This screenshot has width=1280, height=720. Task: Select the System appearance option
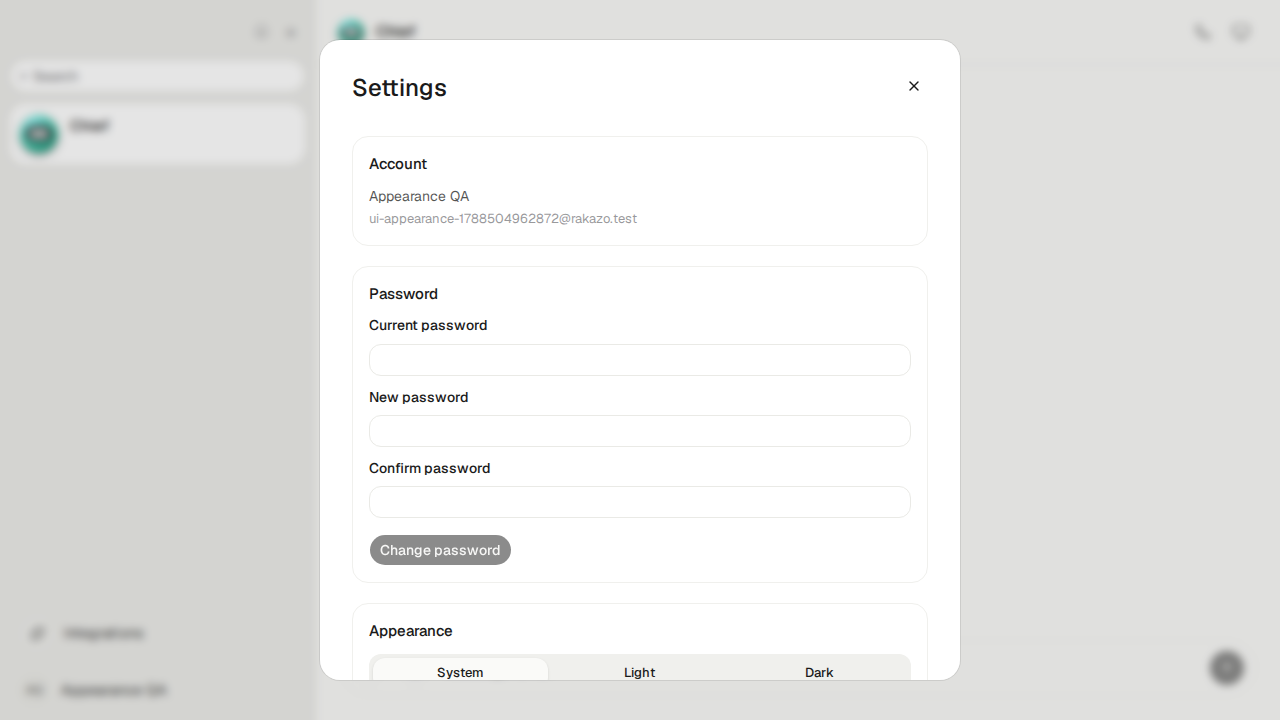[460, 671]
